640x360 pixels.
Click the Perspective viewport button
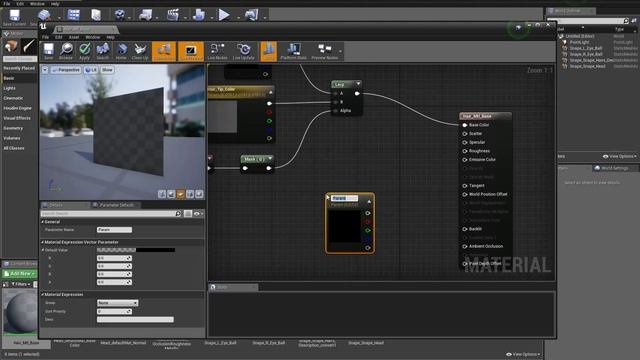(x=66, y=70)
